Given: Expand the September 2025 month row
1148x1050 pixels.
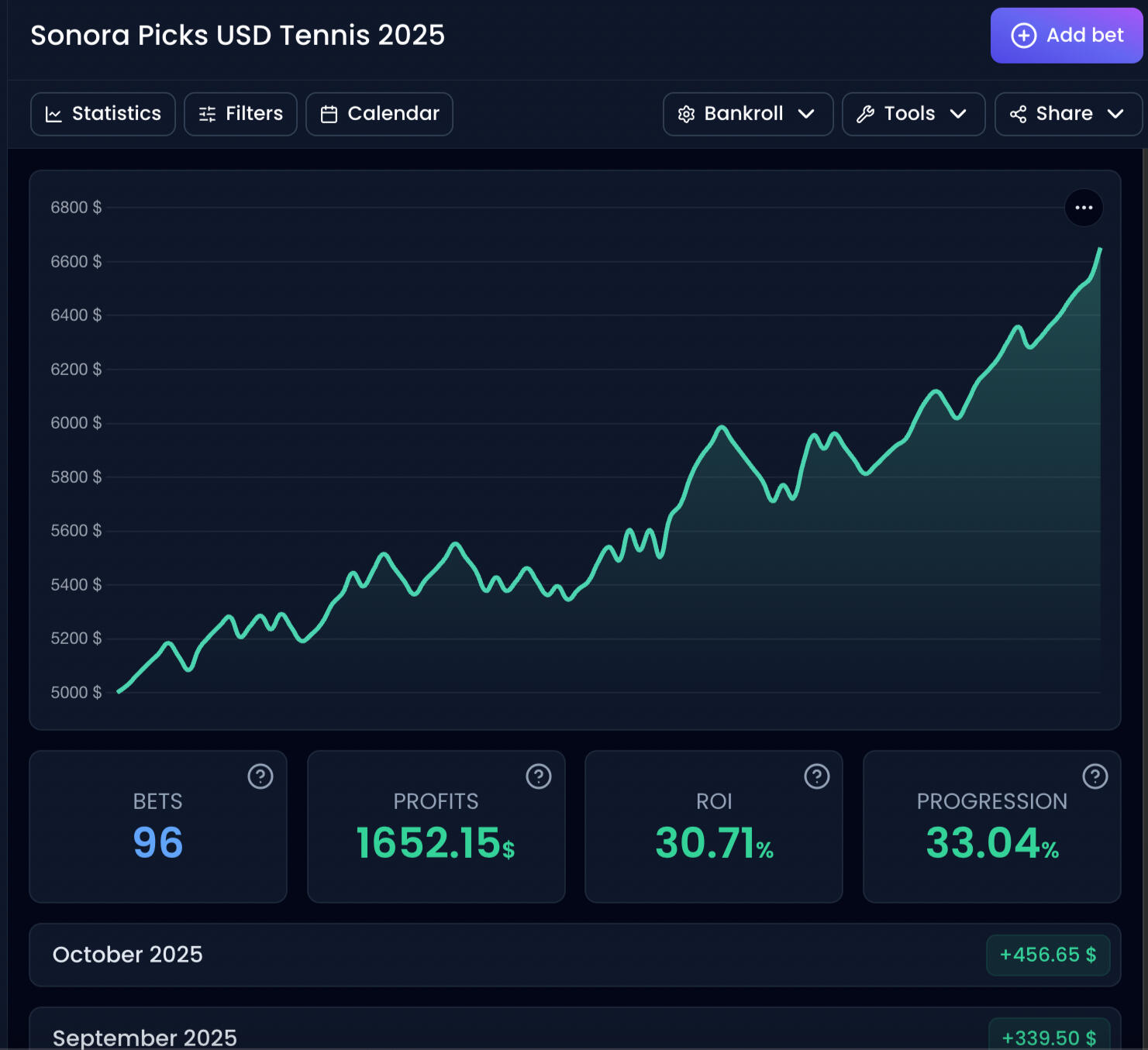Looking at the screenshot, I should tap(145, 1038).
